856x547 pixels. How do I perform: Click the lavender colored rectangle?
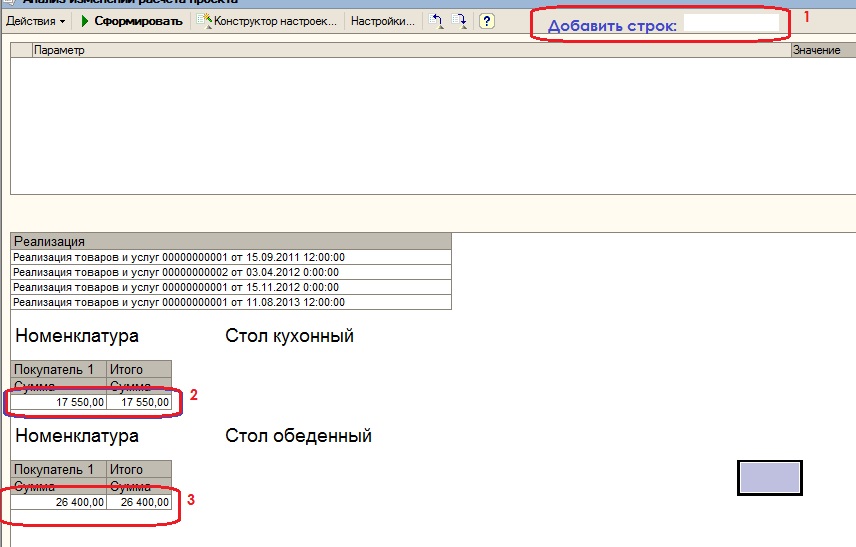769,478
